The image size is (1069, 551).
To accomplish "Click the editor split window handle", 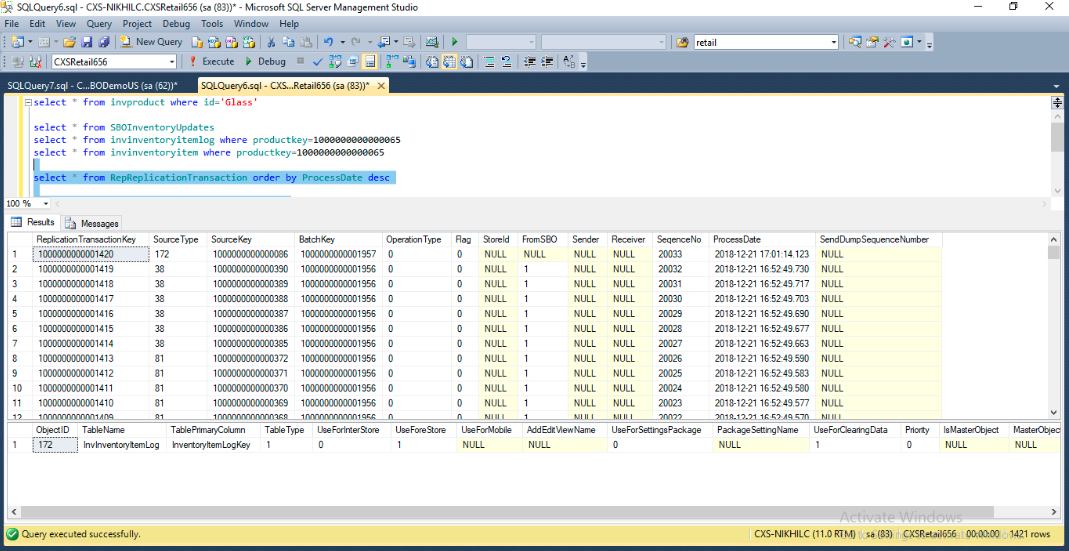I will 1057,102.
